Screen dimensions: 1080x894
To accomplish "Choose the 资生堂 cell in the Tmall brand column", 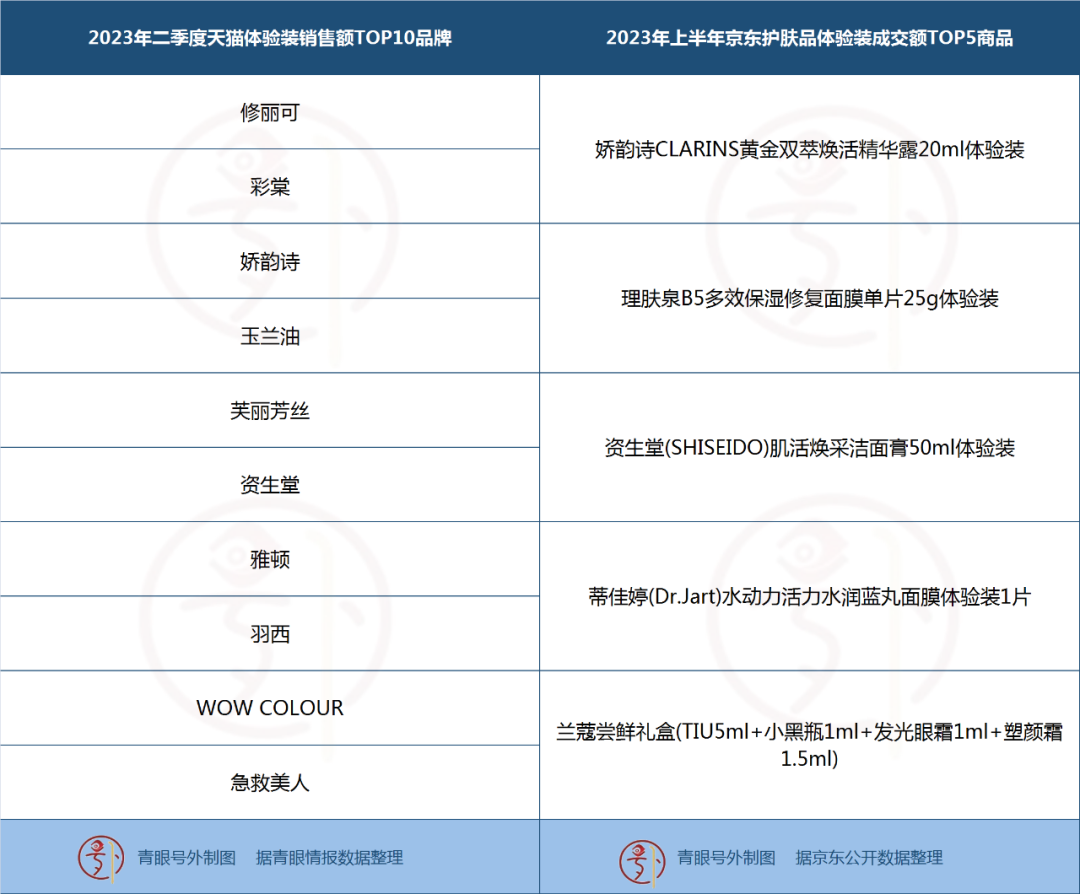I will coord(270,485).
